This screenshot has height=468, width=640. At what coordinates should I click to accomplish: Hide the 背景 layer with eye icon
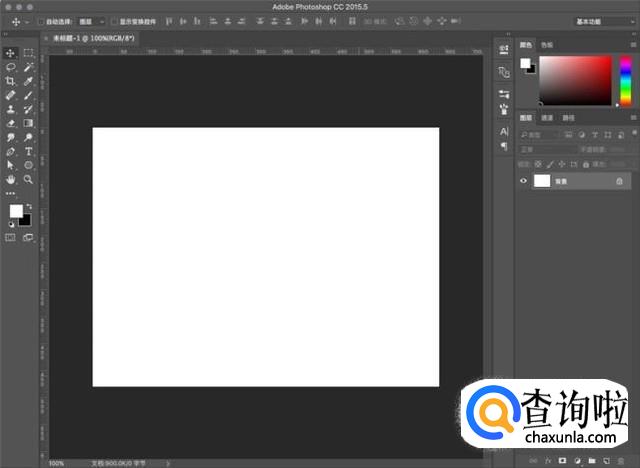[x=523, y=181]
